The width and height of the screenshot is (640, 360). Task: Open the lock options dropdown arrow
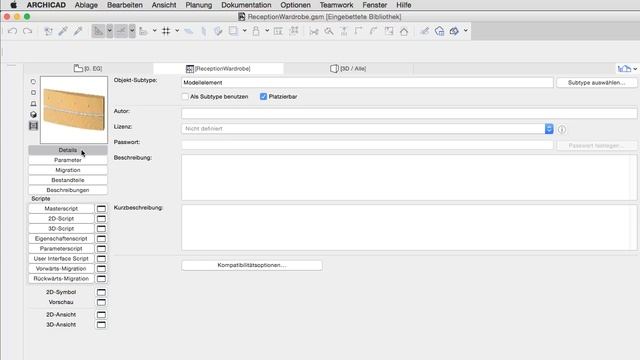click(267, 31)
